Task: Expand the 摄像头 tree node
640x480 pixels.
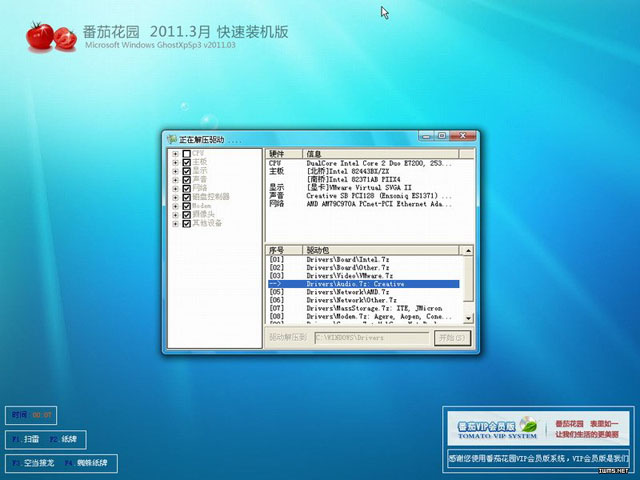Action: pos(175,215)
